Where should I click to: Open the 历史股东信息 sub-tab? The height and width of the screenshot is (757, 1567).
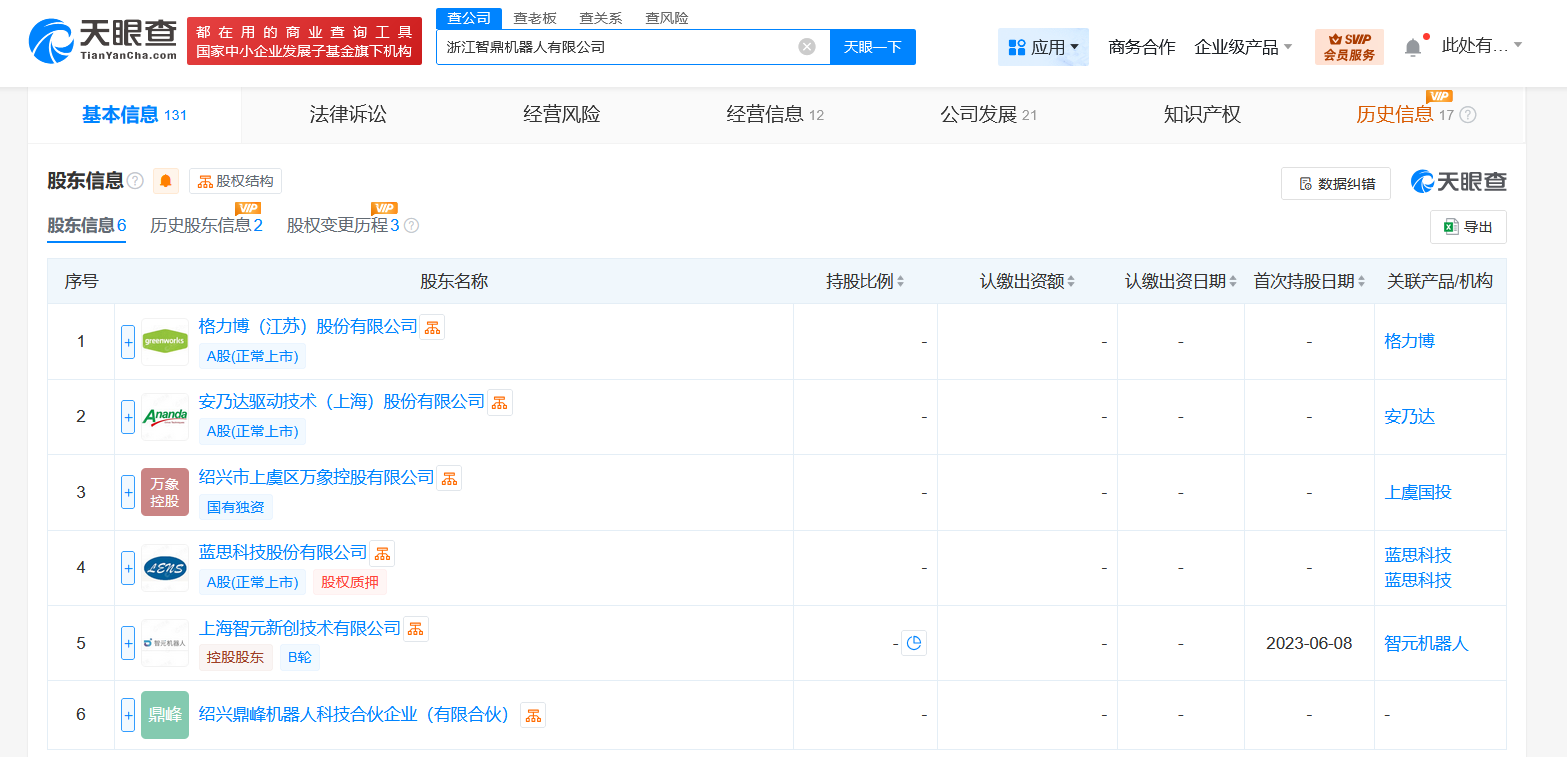(206, 226)
